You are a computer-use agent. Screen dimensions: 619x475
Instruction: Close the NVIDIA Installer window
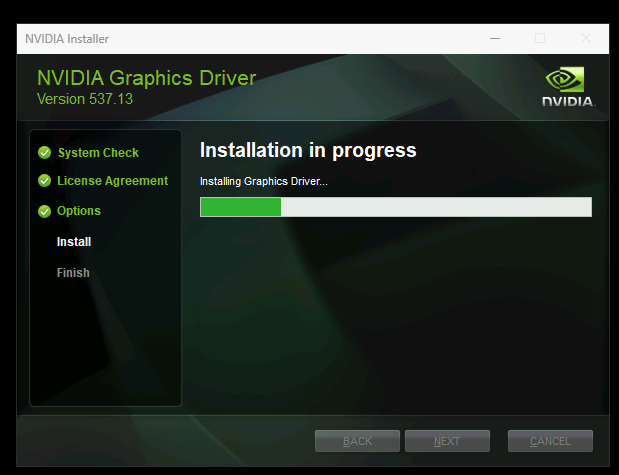[x=586, y=38]
